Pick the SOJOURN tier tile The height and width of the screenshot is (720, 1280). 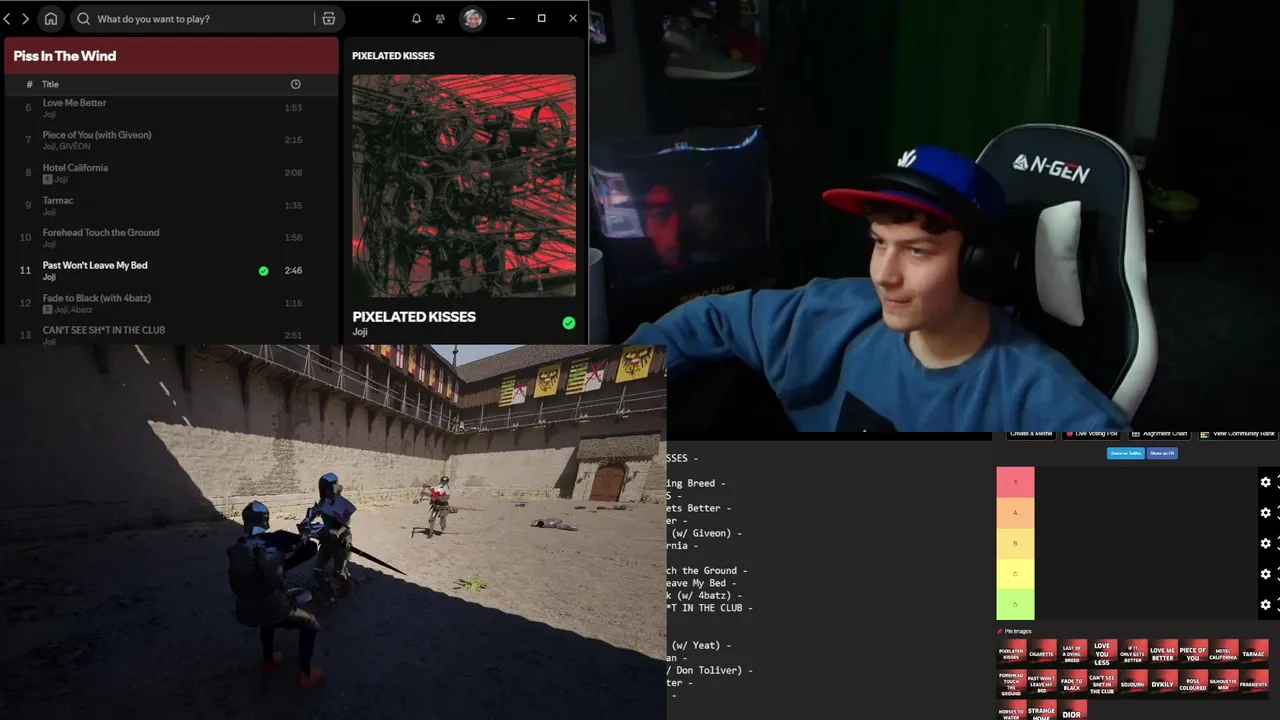[1133, 684]
